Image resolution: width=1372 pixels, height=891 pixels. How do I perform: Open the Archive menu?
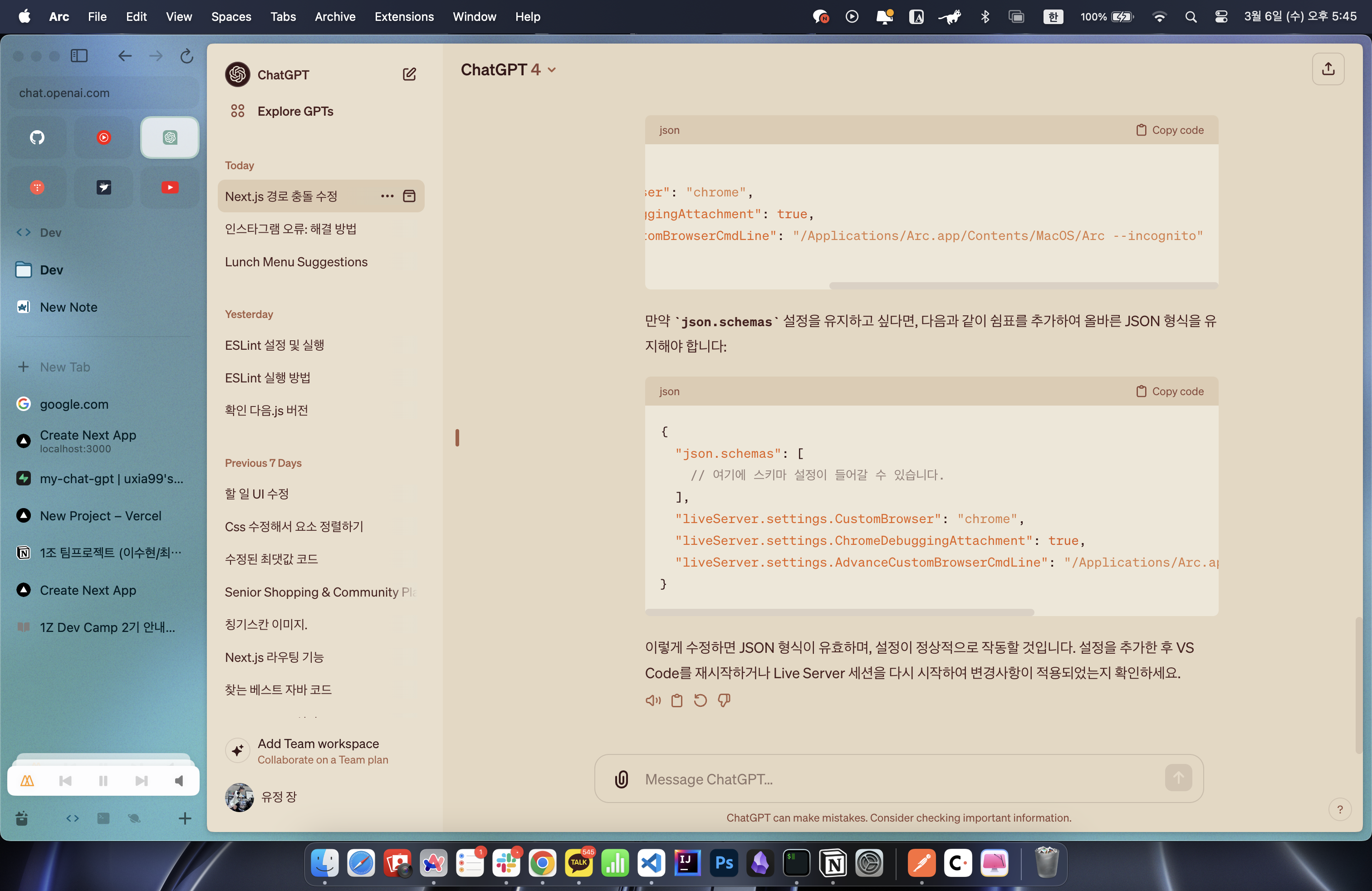[x=335, y=17]
